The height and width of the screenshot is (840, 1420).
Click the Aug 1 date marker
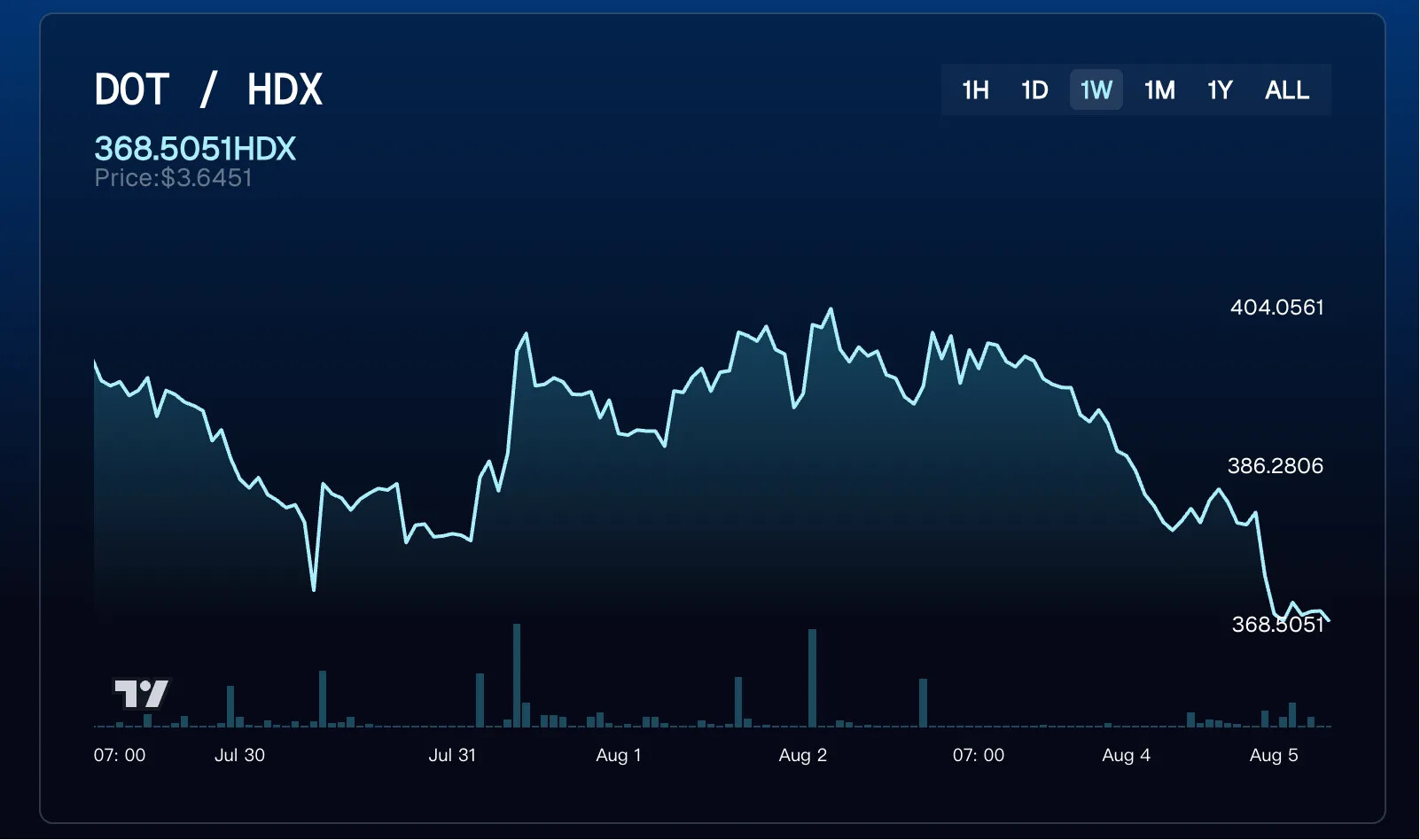pos(618,755)
